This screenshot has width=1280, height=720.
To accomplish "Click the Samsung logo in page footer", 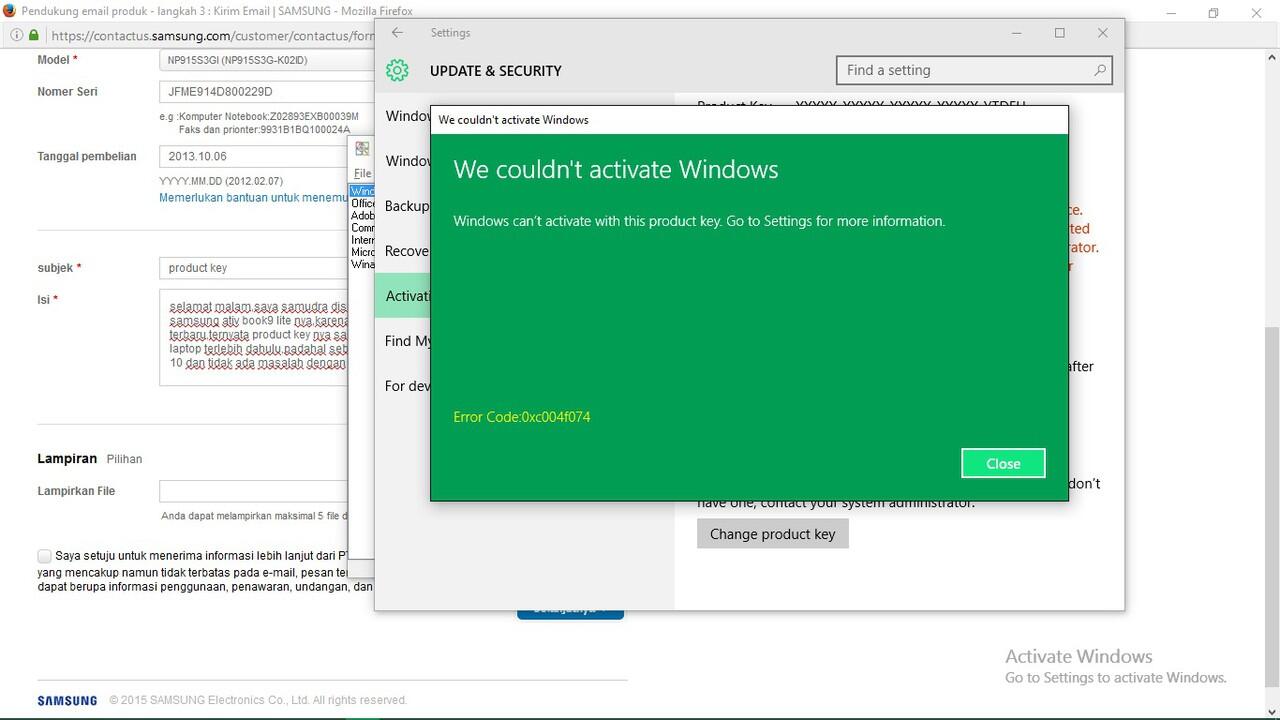I will coord(67,700).
